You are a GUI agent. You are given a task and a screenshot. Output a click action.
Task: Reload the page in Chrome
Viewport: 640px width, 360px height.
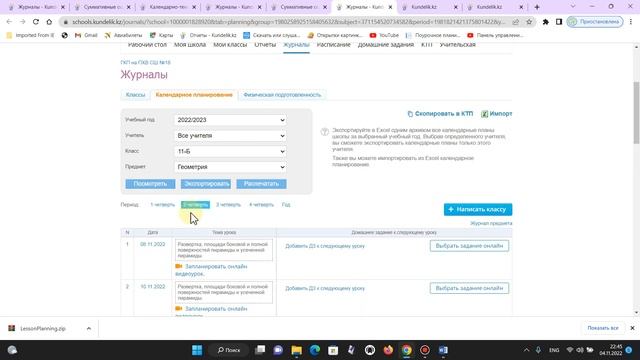(x=36, y=22)
